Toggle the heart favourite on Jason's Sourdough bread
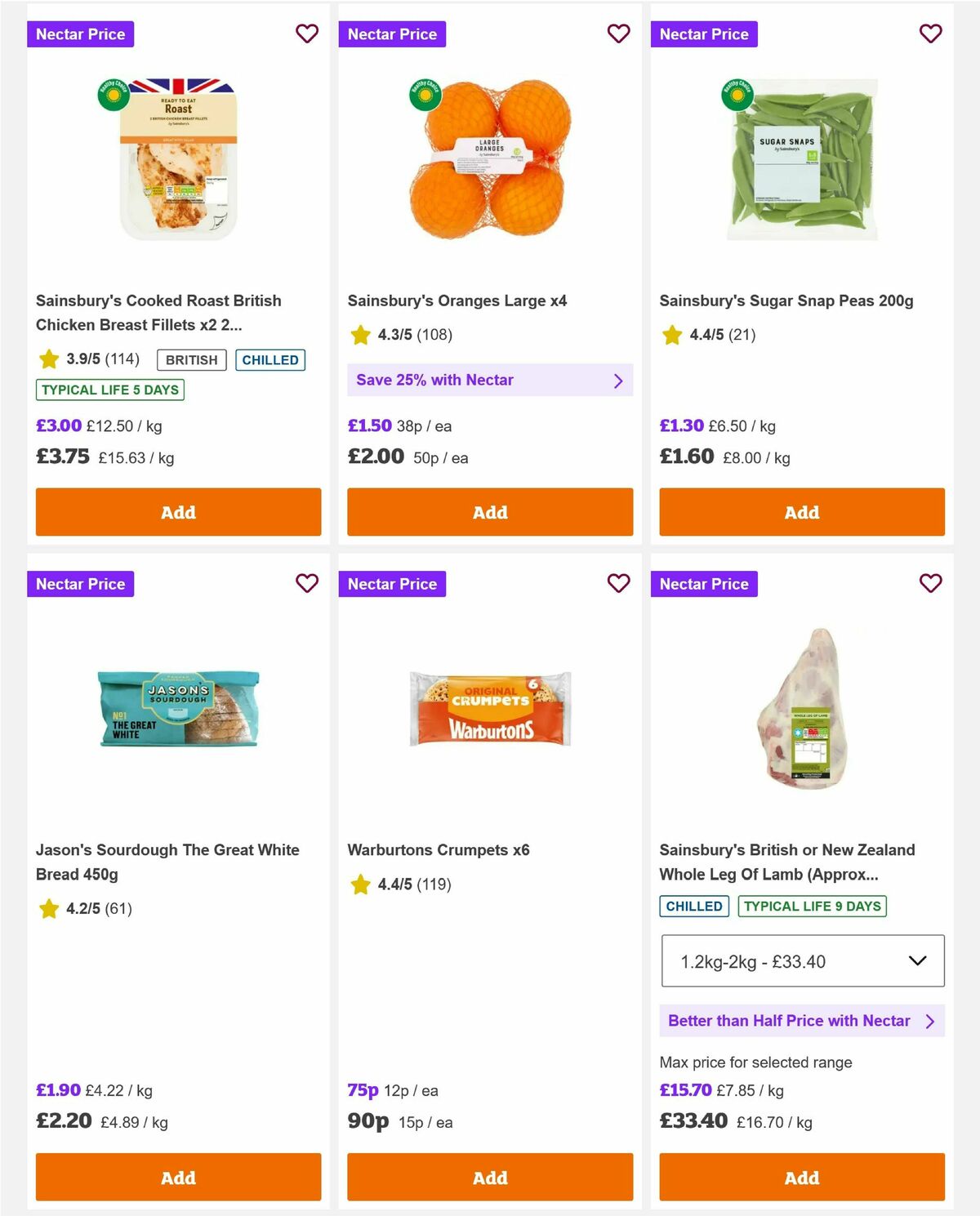 (x=306, y=584)
